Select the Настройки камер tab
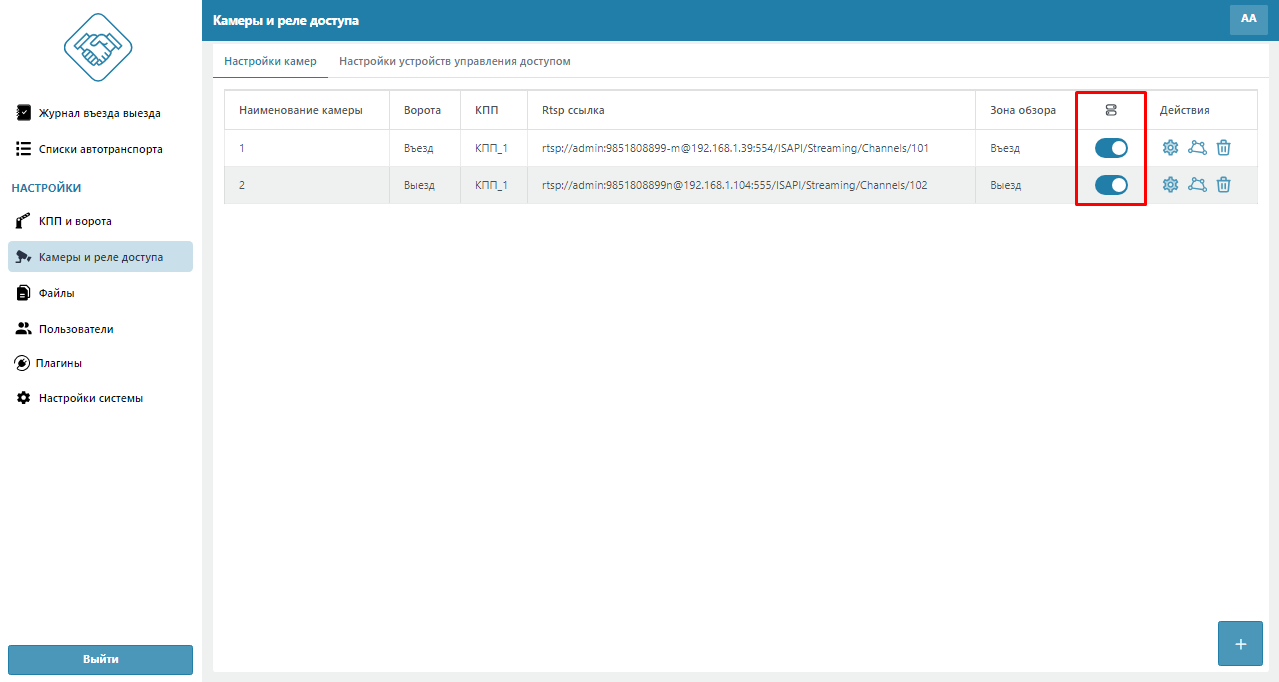The width and height of the screenshot is (1279, 682). coord(270,61)
